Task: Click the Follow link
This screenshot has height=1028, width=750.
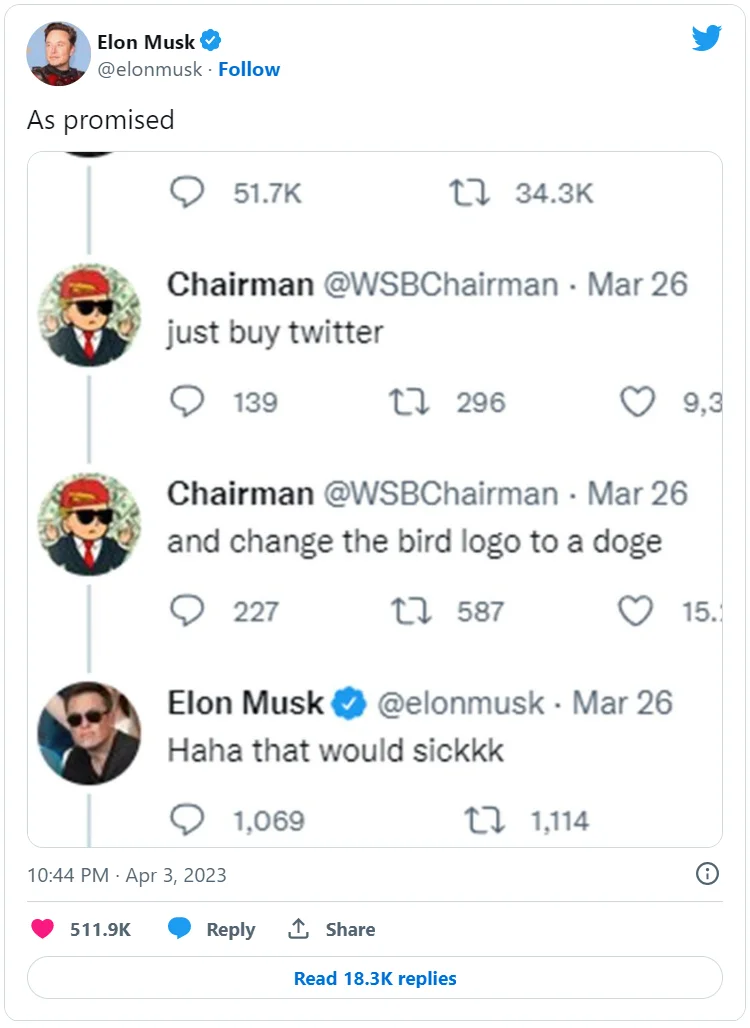Action: pos(249,69)
